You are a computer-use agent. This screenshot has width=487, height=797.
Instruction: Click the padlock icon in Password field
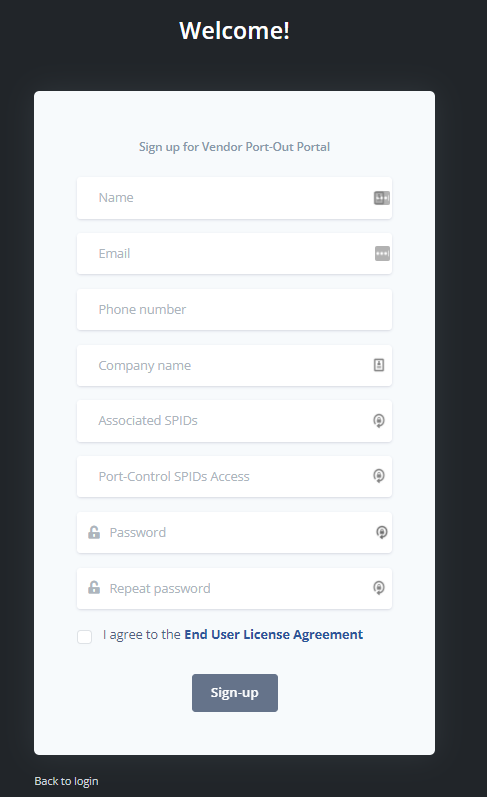point(94,532)
